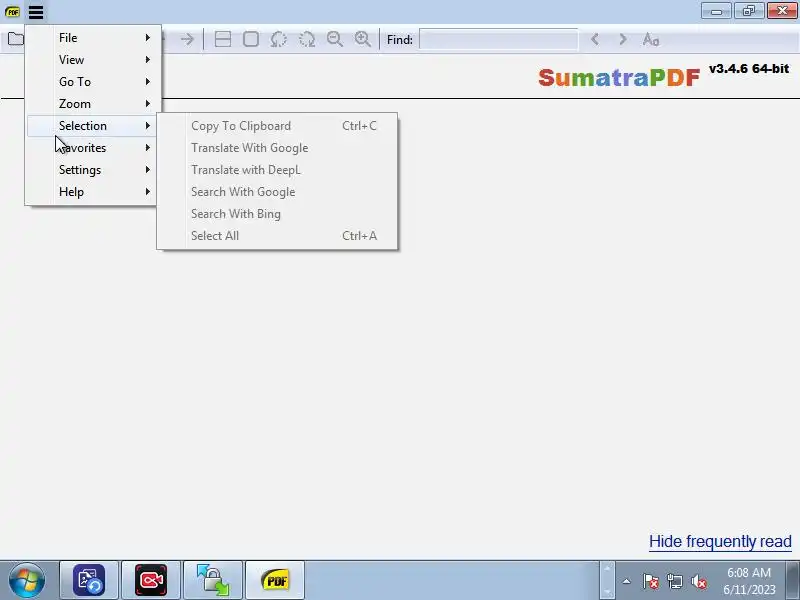Open the Windows Start button
The width and height of the screenshot is (800, 600).
click(27, 580)
